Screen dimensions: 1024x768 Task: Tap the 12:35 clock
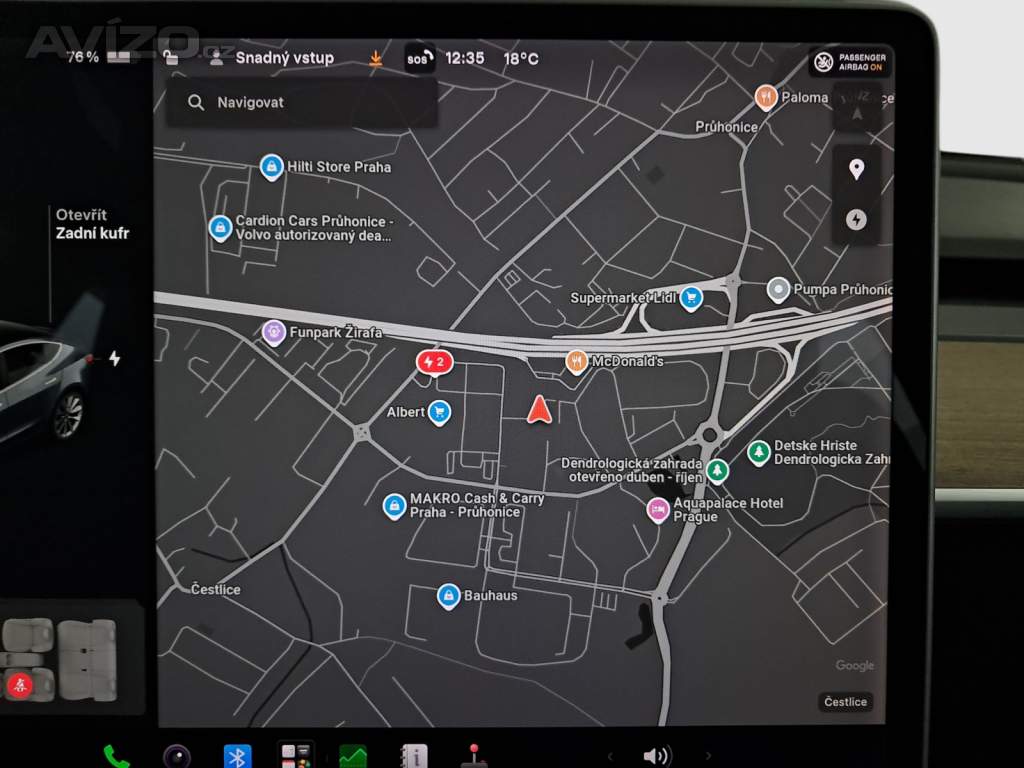tap(465, 59)
